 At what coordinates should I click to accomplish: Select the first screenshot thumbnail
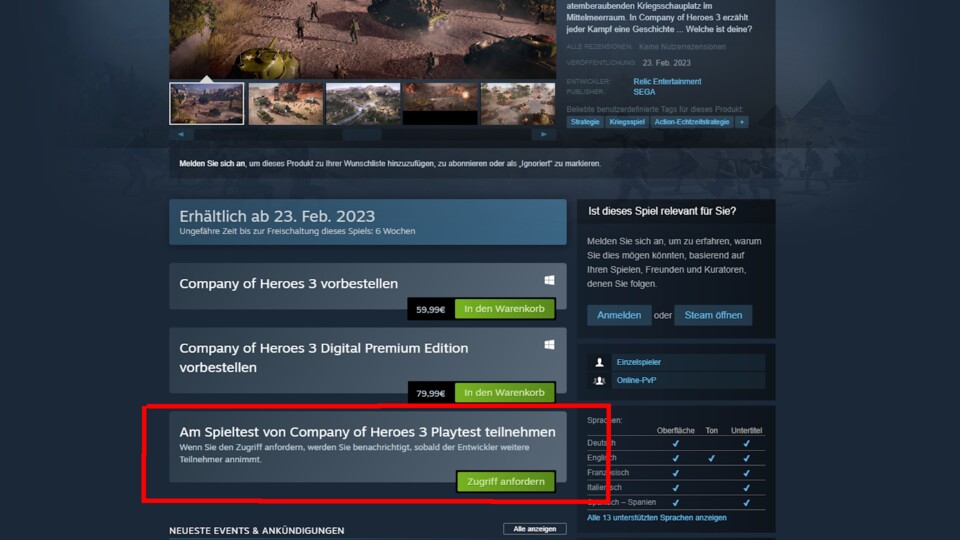coord(206,103)
